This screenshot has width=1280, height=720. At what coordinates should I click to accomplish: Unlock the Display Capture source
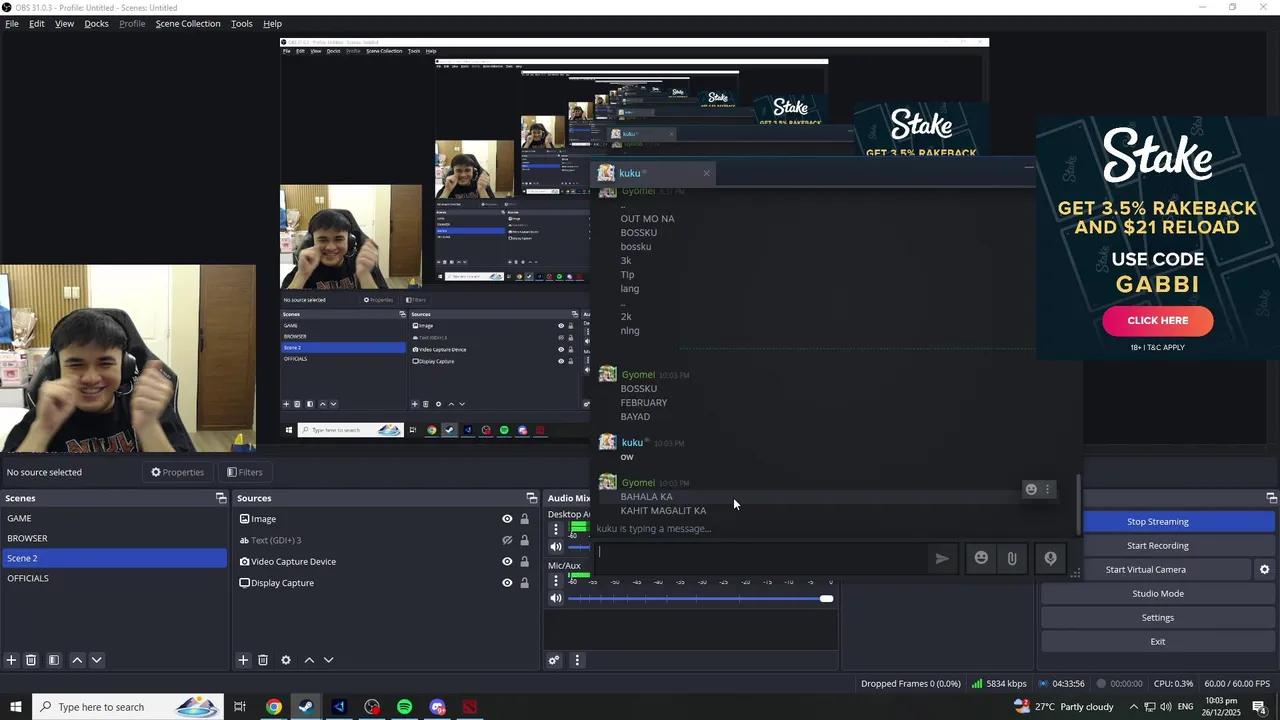[x=524, y=583]
